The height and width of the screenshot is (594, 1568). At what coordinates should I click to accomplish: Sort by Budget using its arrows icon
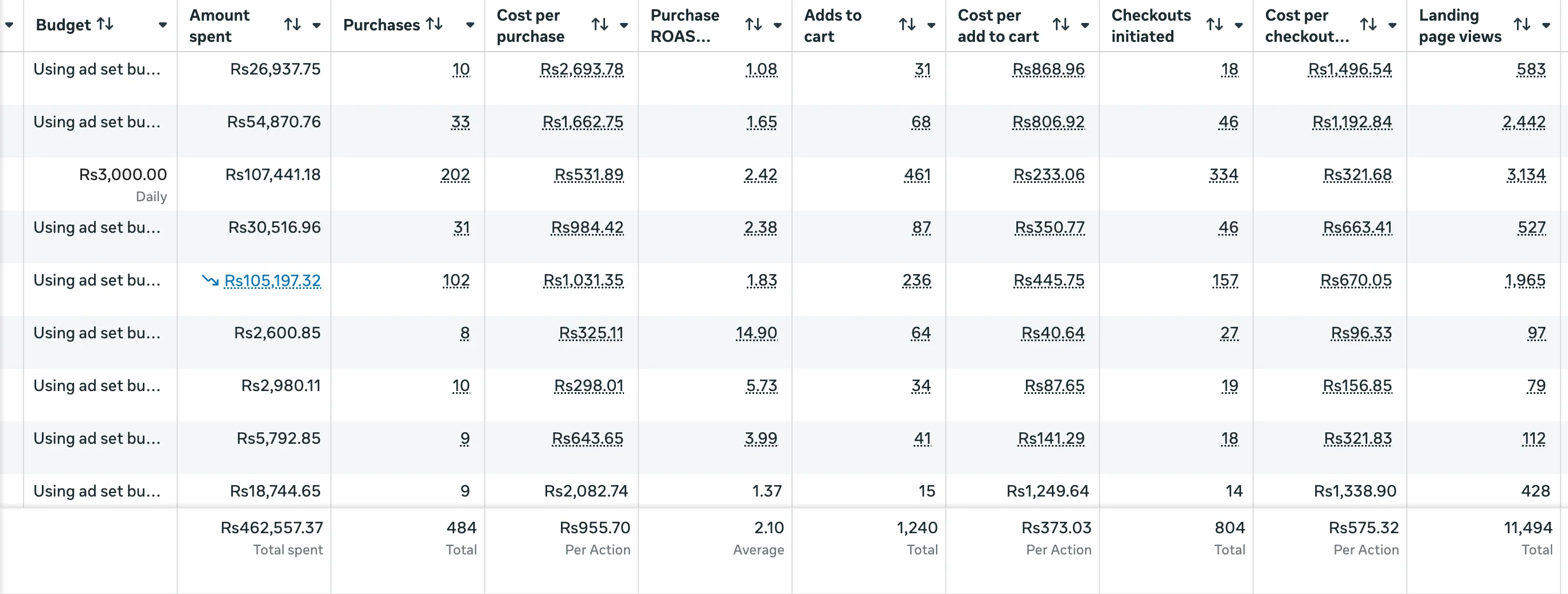pos(106,24)
